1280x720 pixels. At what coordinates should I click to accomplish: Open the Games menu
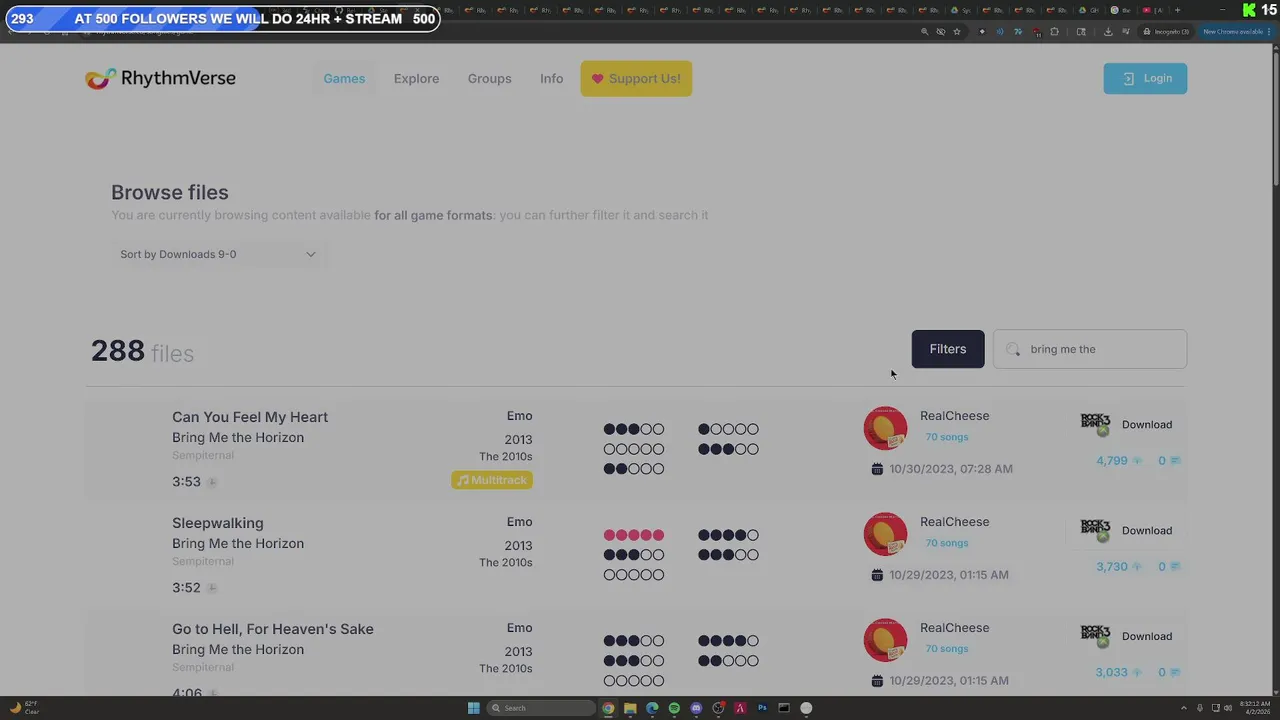pyautogui.click(x=344, y=78)
